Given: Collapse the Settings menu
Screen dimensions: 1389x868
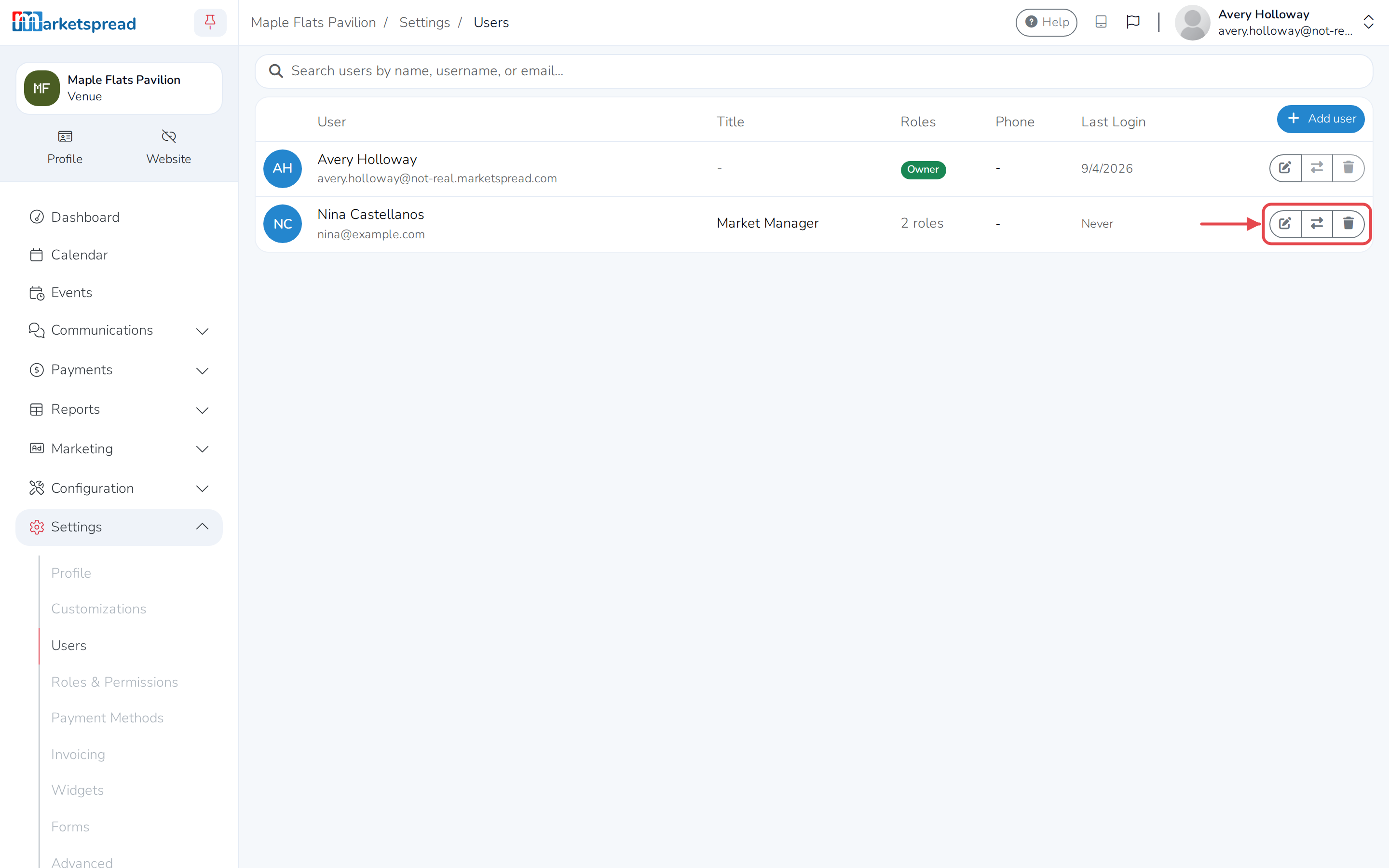Looking at the screenshot, I should tap(119, 527).
